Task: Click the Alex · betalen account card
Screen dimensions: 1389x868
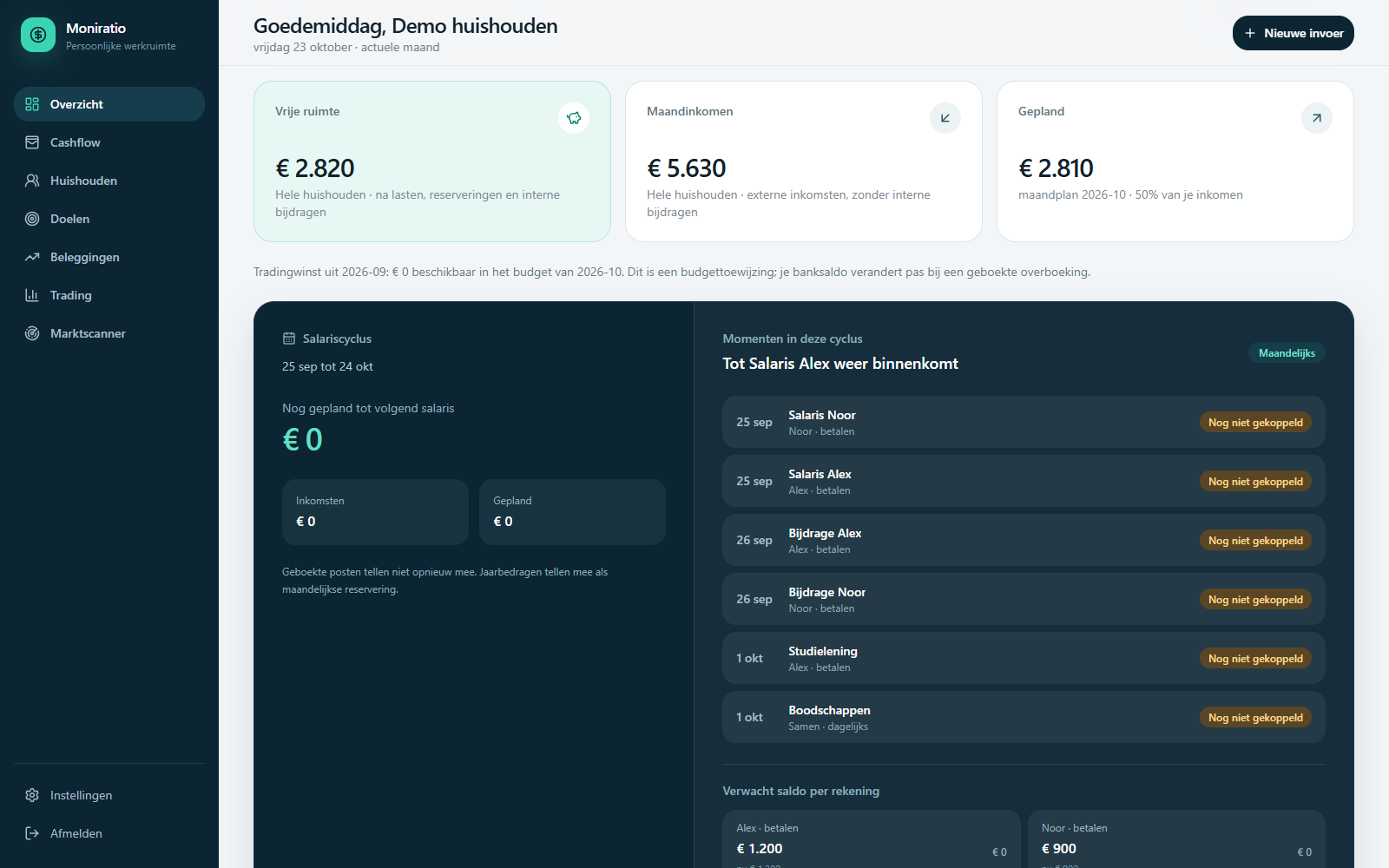Action: pyautogui.click(x=872, y=839)
